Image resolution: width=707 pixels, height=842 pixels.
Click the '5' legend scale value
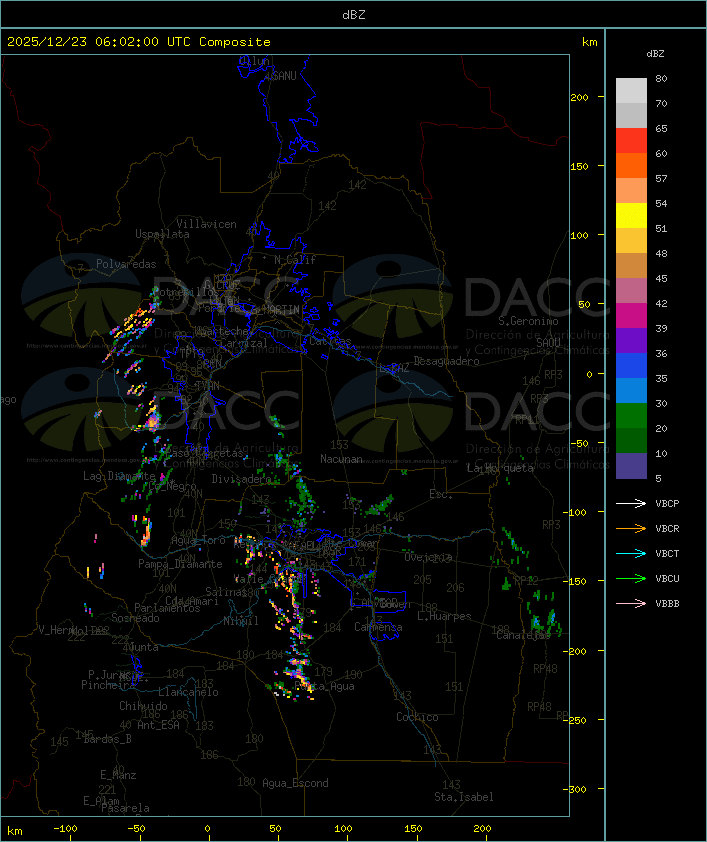(658, 478)
